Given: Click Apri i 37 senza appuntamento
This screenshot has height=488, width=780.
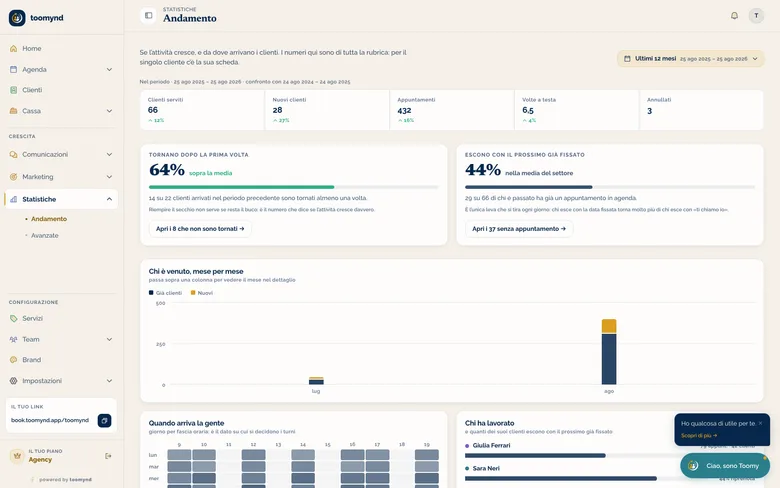Looking at the screenshot, I should click(519, 229).
